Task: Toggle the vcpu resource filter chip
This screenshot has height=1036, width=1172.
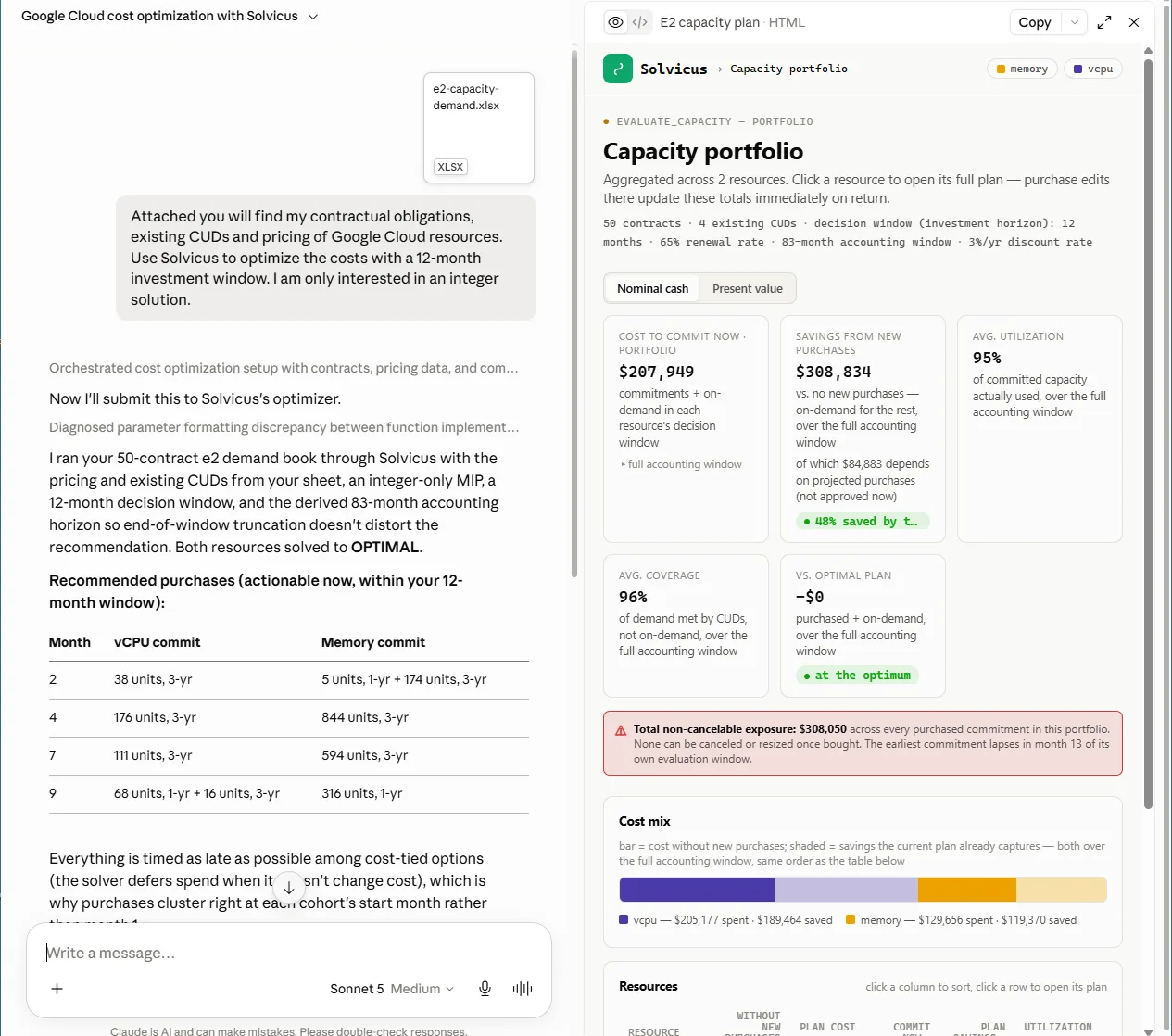Action: tap(1093, 69)
